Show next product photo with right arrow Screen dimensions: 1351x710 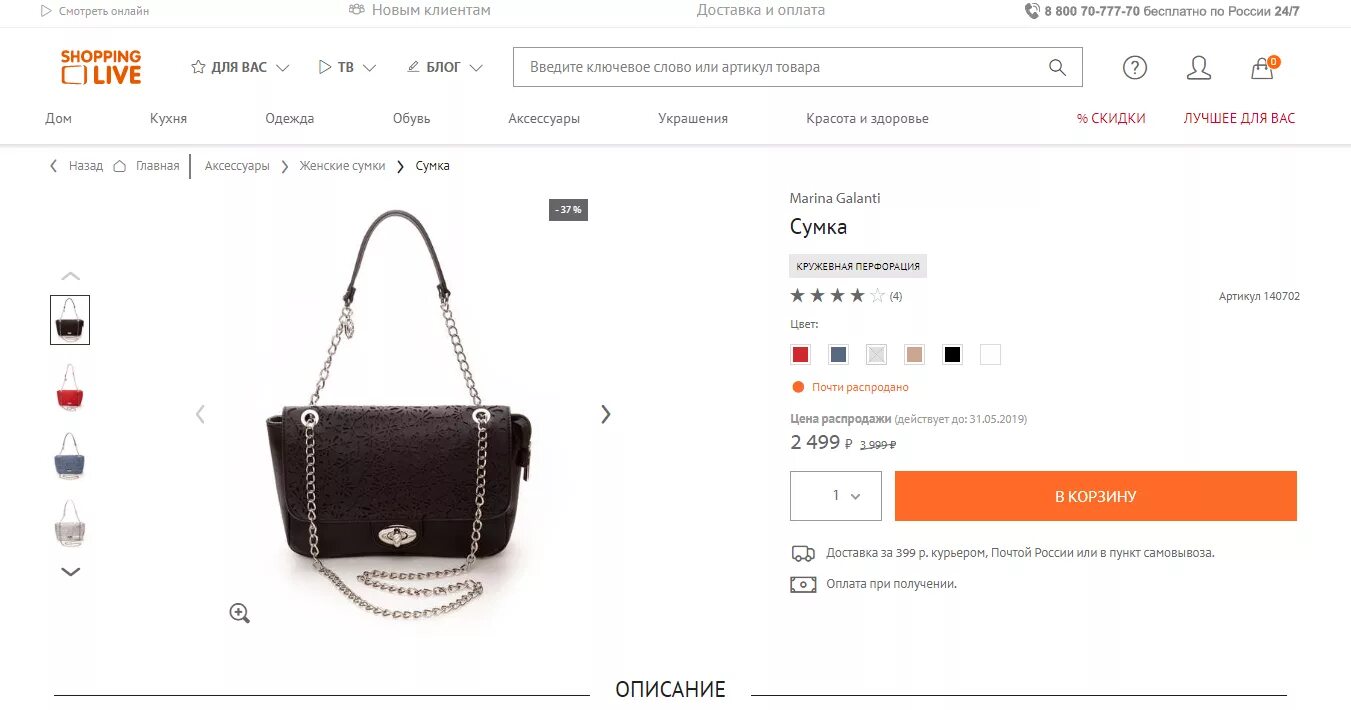[605, 414]
